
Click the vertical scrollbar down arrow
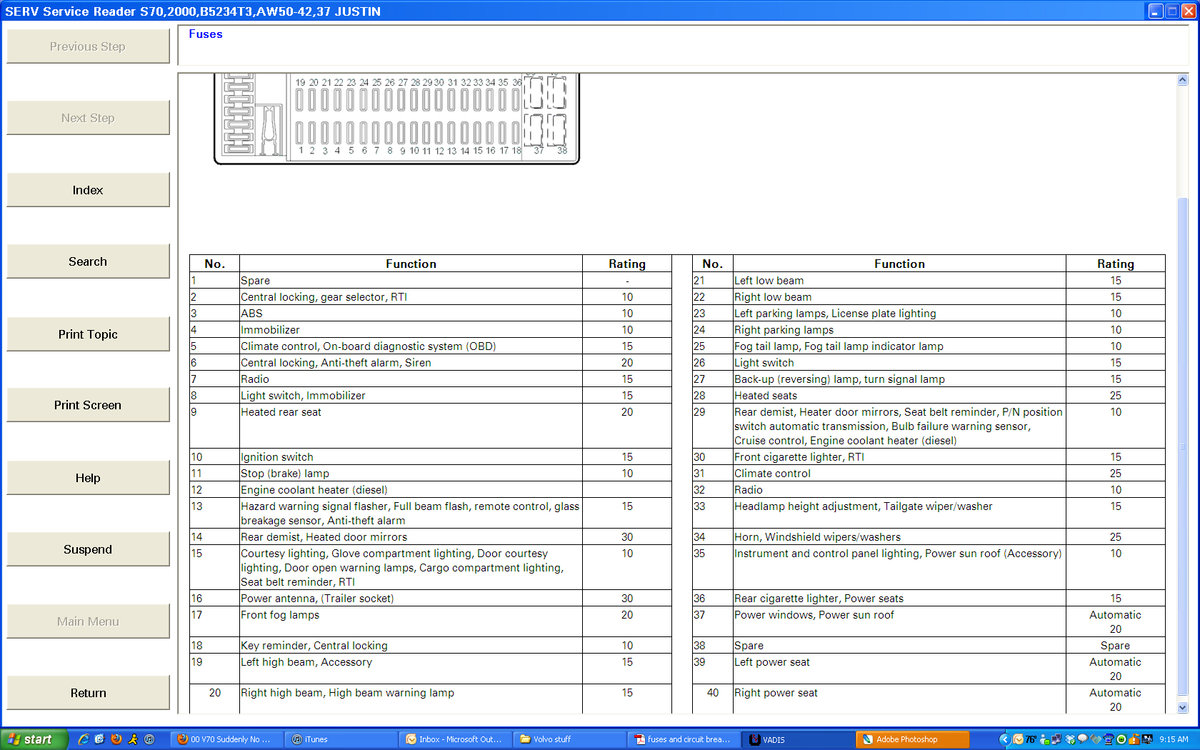click(1183, 707)
